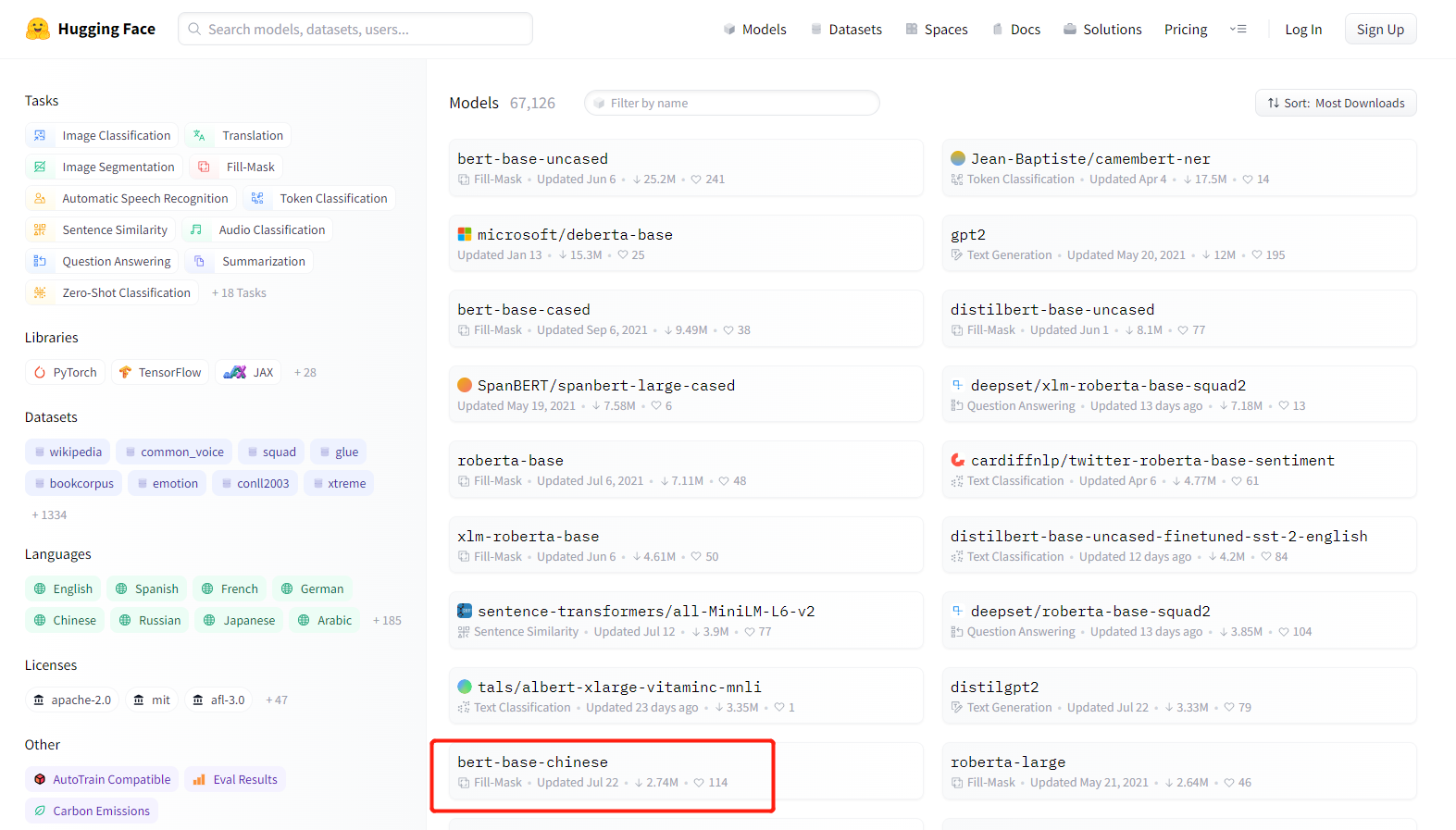Focus the Search models, datasets, users field
Viewport: 1456px width, 830px height.
[355, 29]
